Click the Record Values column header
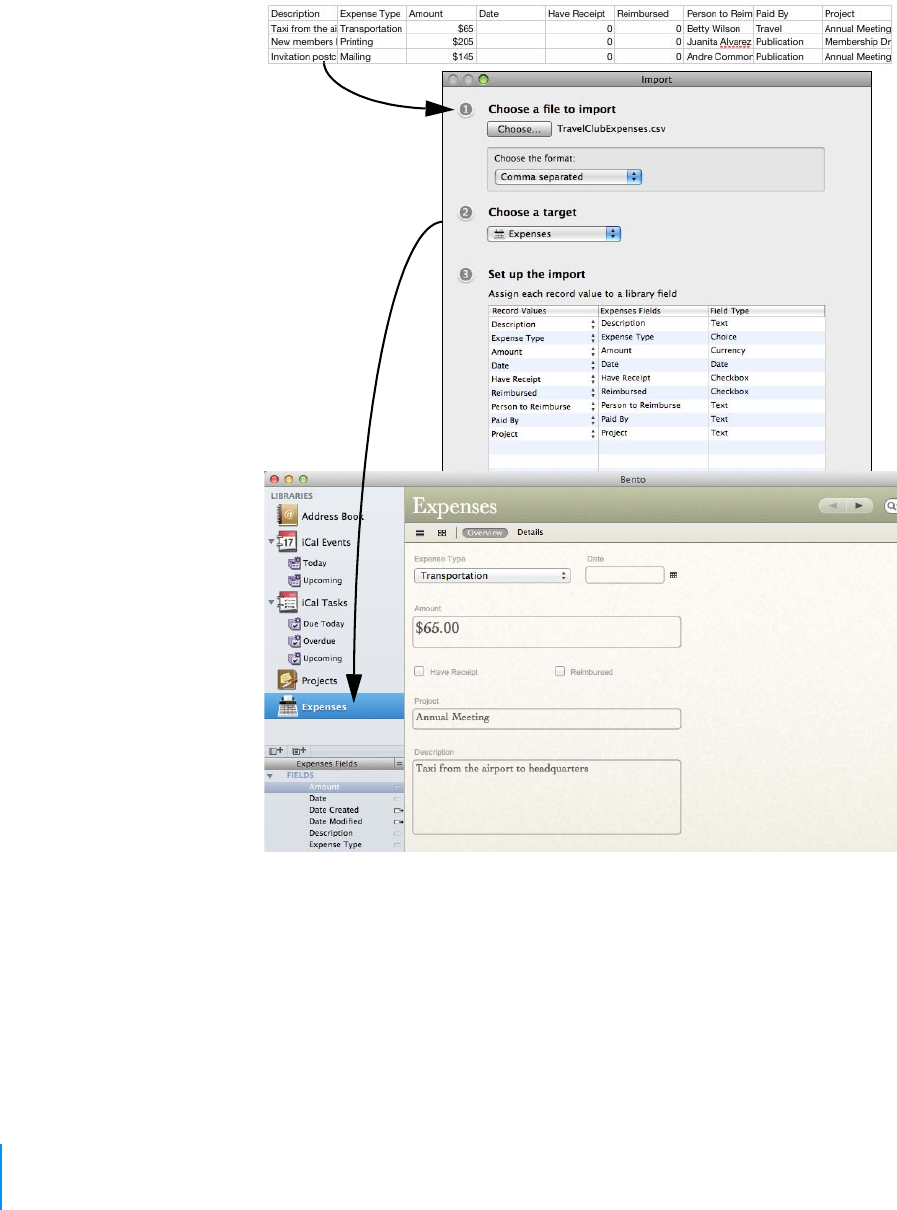The width and height of the screenshot is (897, 1210). coord(543,311)
